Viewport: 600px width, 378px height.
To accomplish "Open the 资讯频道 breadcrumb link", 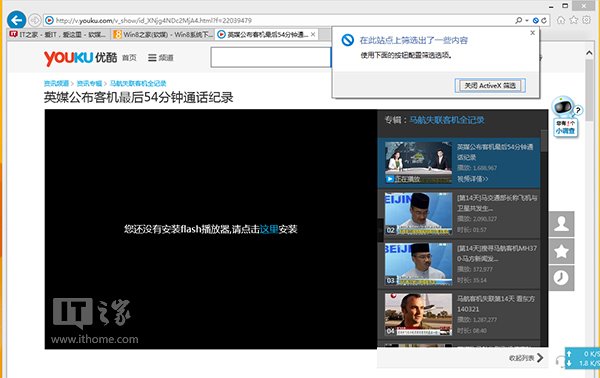I will point(56,83).
